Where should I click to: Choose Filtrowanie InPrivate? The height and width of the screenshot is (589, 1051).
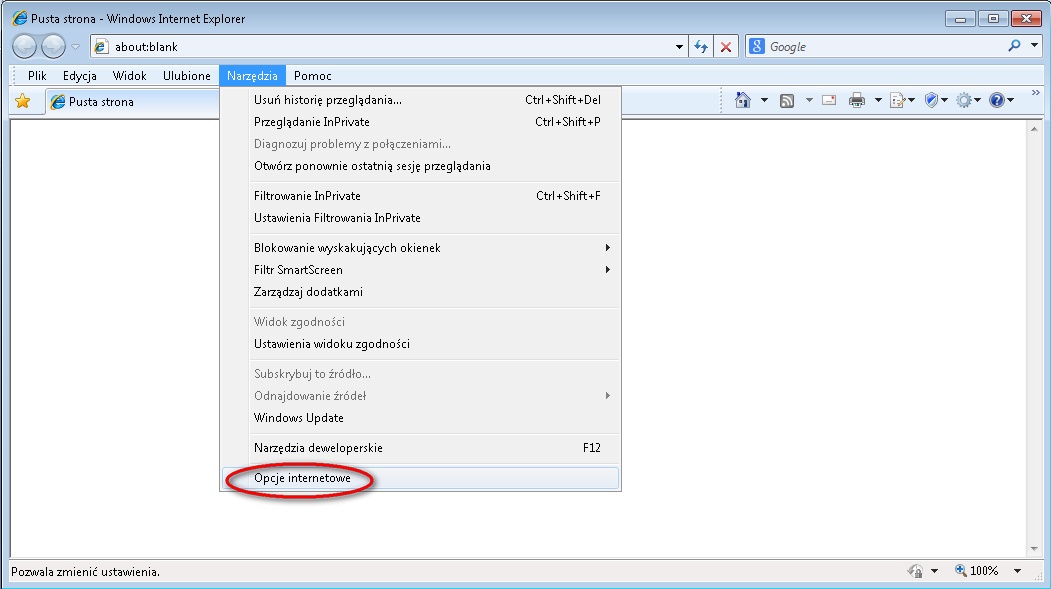pyautogui.click(x=420, y=196)
